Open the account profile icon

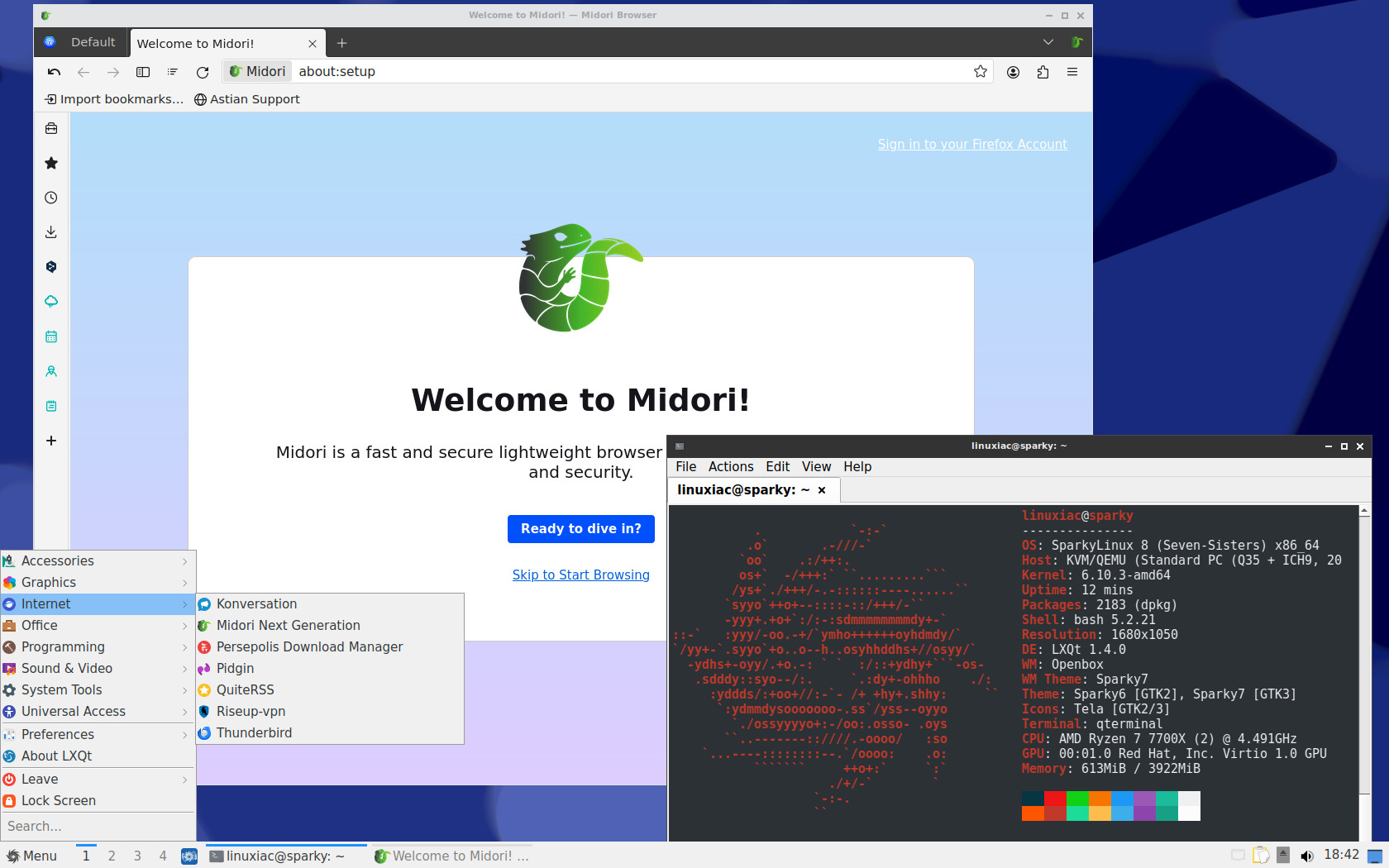(1013, 72)
